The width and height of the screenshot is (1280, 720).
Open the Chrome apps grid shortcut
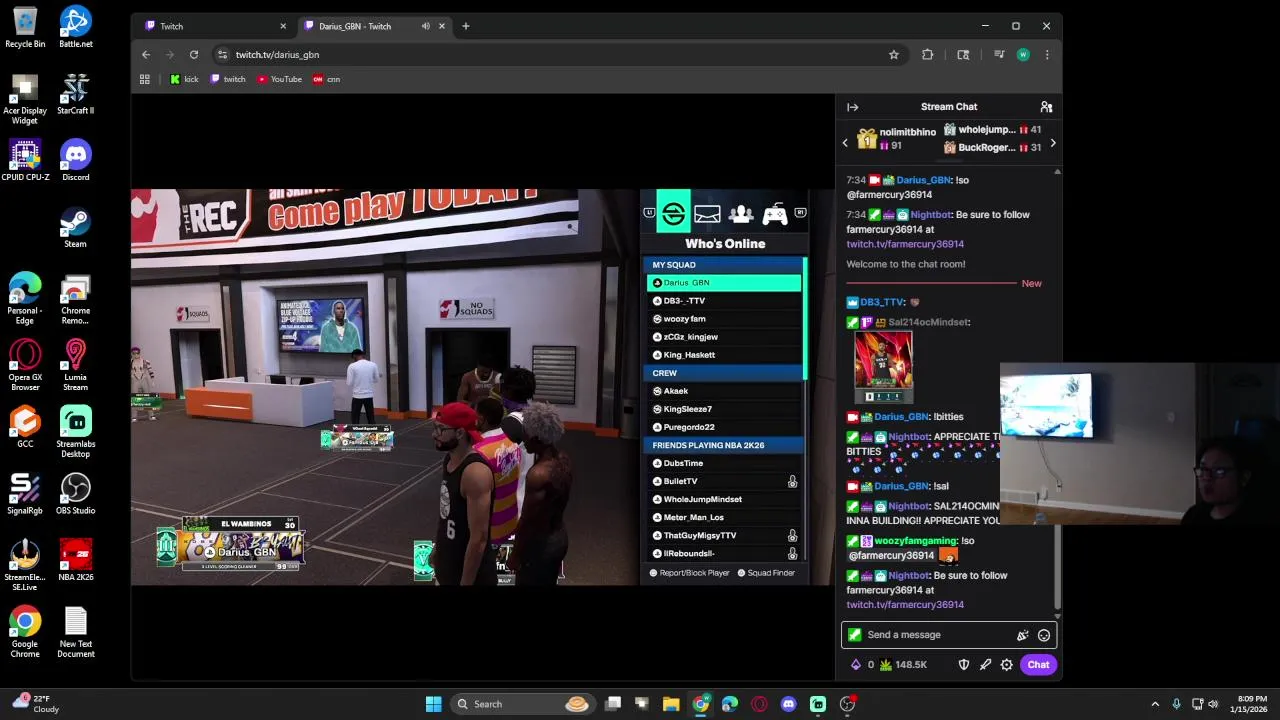tap(145, 79)
